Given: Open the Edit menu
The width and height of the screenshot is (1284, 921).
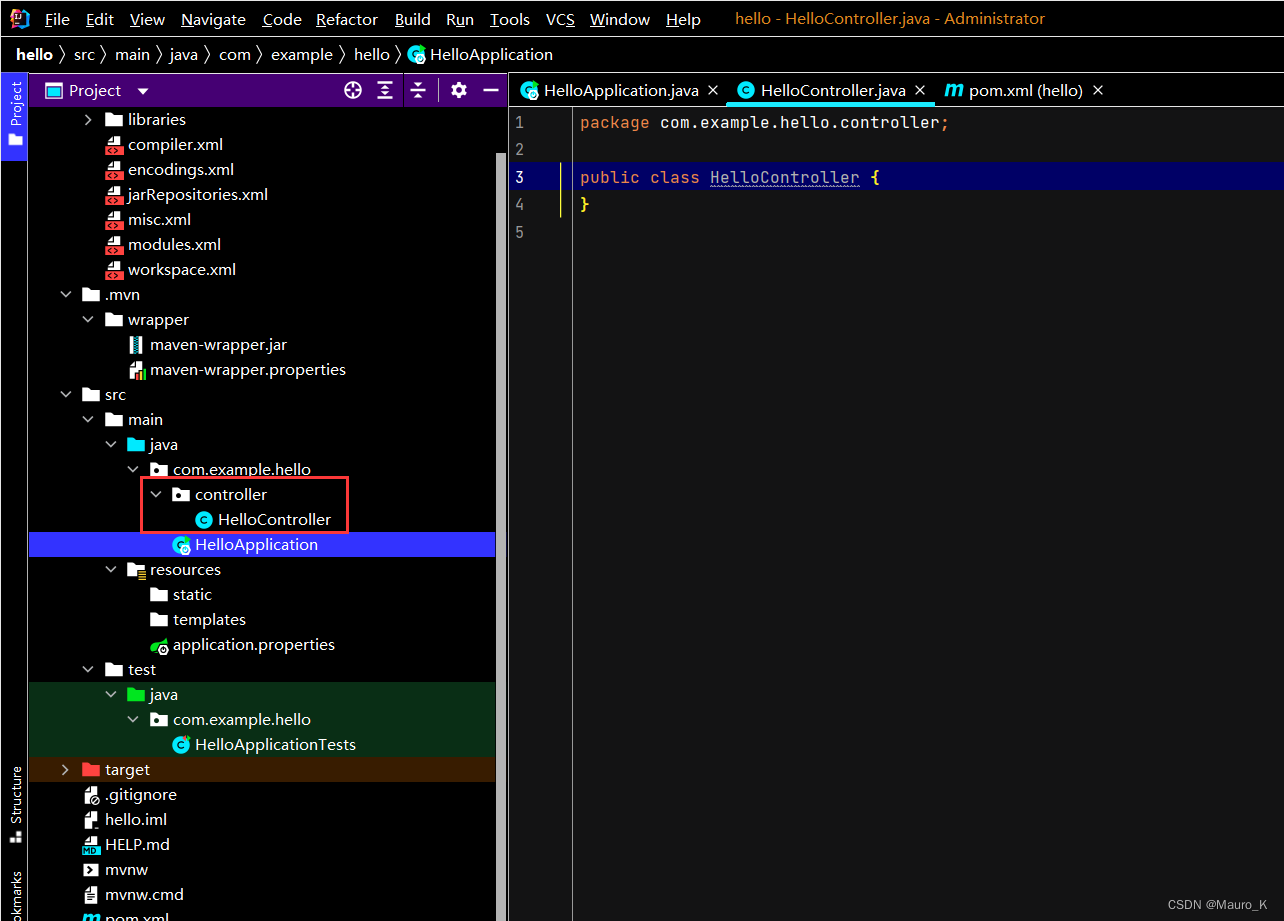Looking at the screenshot, I should (x=100, y=19).
